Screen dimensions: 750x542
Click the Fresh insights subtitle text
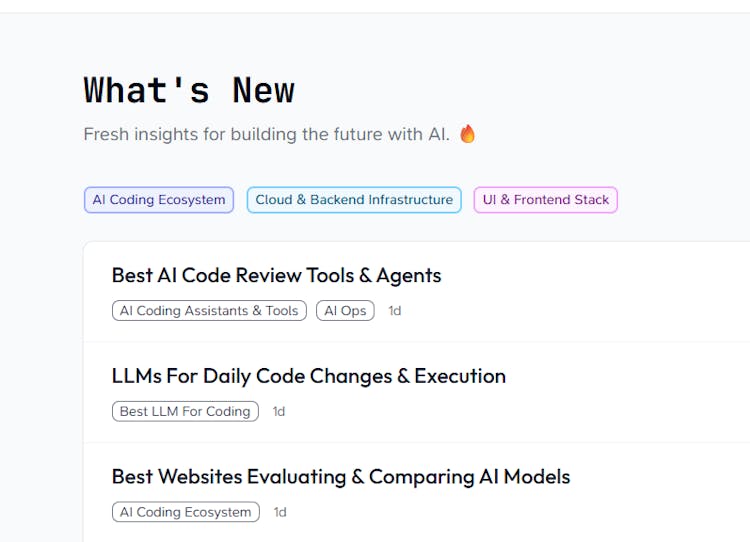[x=266, y=134]
